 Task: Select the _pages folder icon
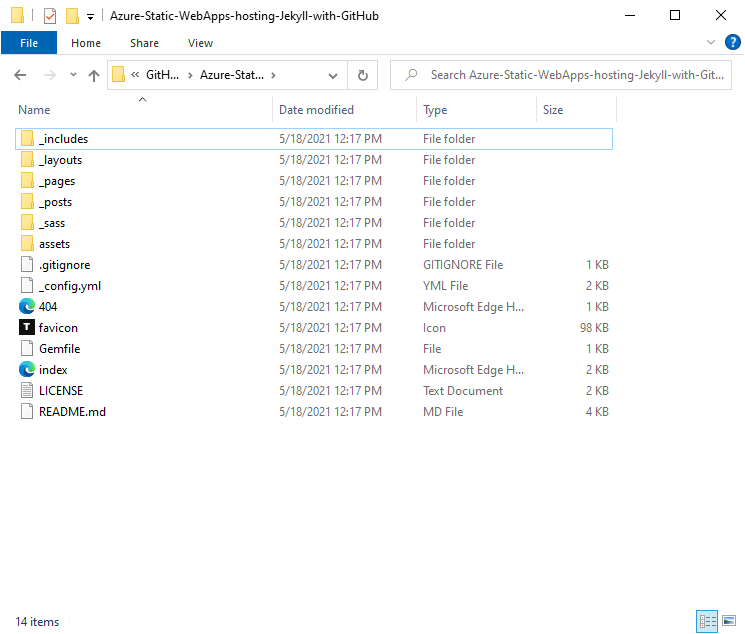pyautogui.click(x=27, y=181)
